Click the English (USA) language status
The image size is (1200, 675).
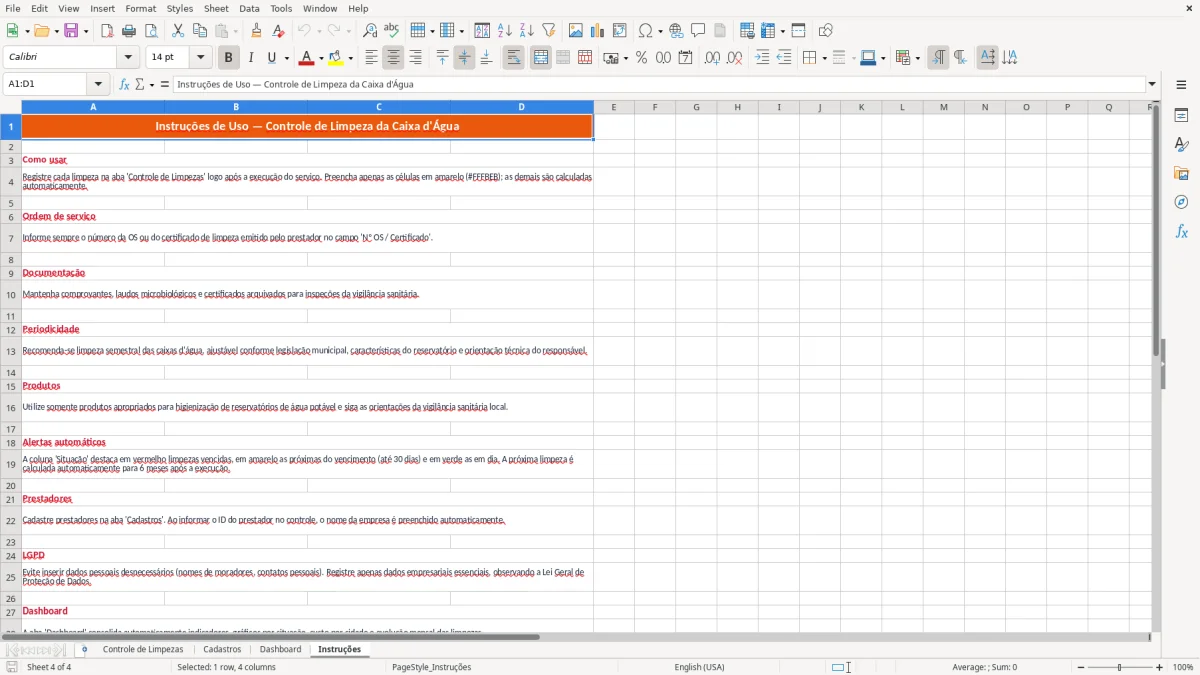click(699, 667)
